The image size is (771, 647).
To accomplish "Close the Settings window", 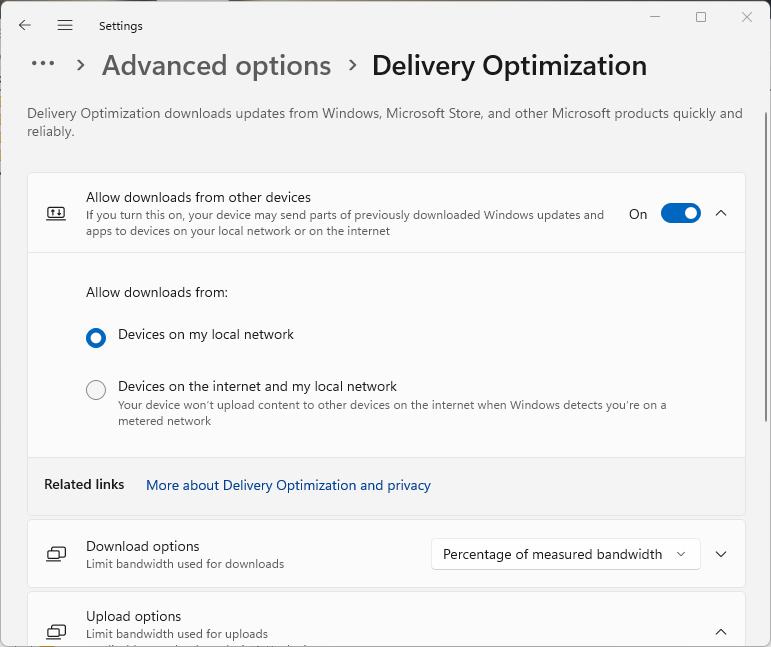I will click(x=747, y=17).
